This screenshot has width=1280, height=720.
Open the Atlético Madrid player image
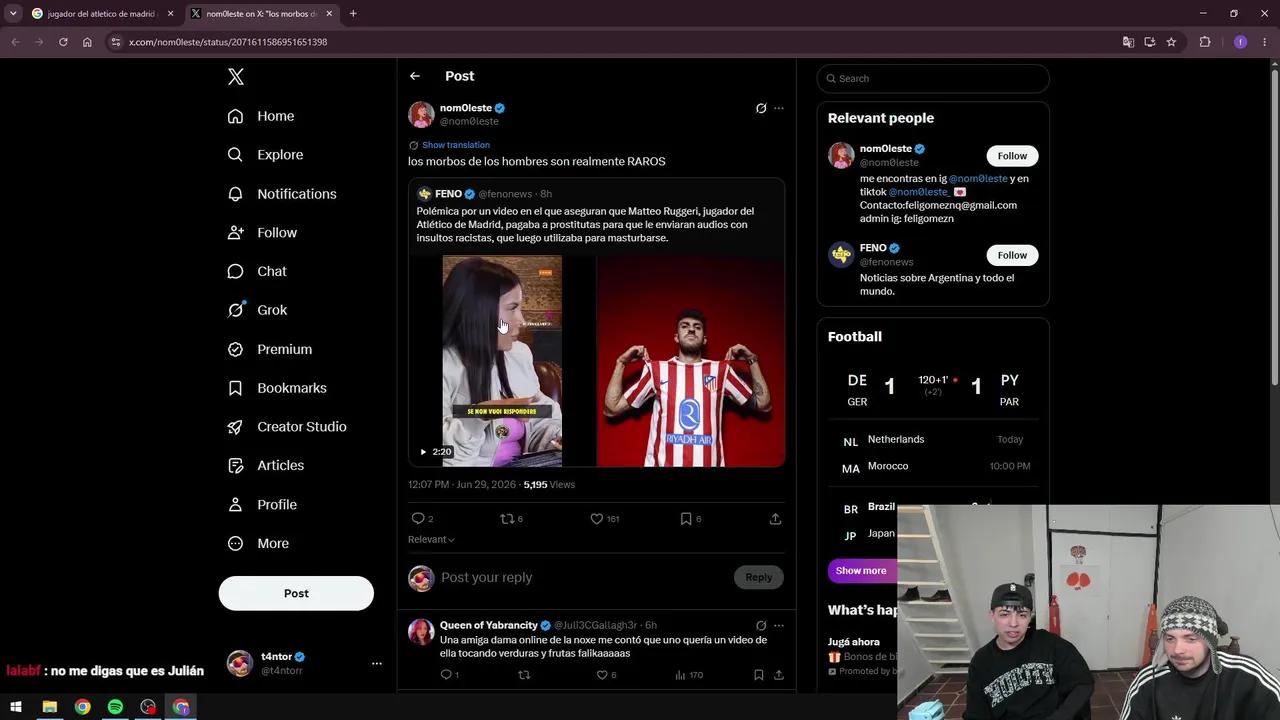tap(691, 361)
